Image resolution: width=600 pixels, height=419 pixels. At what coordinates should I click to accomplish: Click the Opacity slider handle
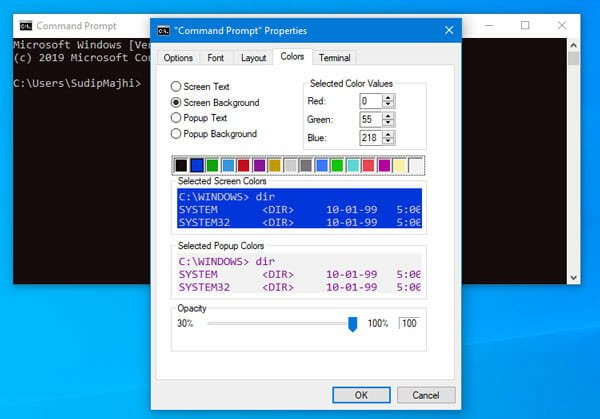tap(352, 323)
